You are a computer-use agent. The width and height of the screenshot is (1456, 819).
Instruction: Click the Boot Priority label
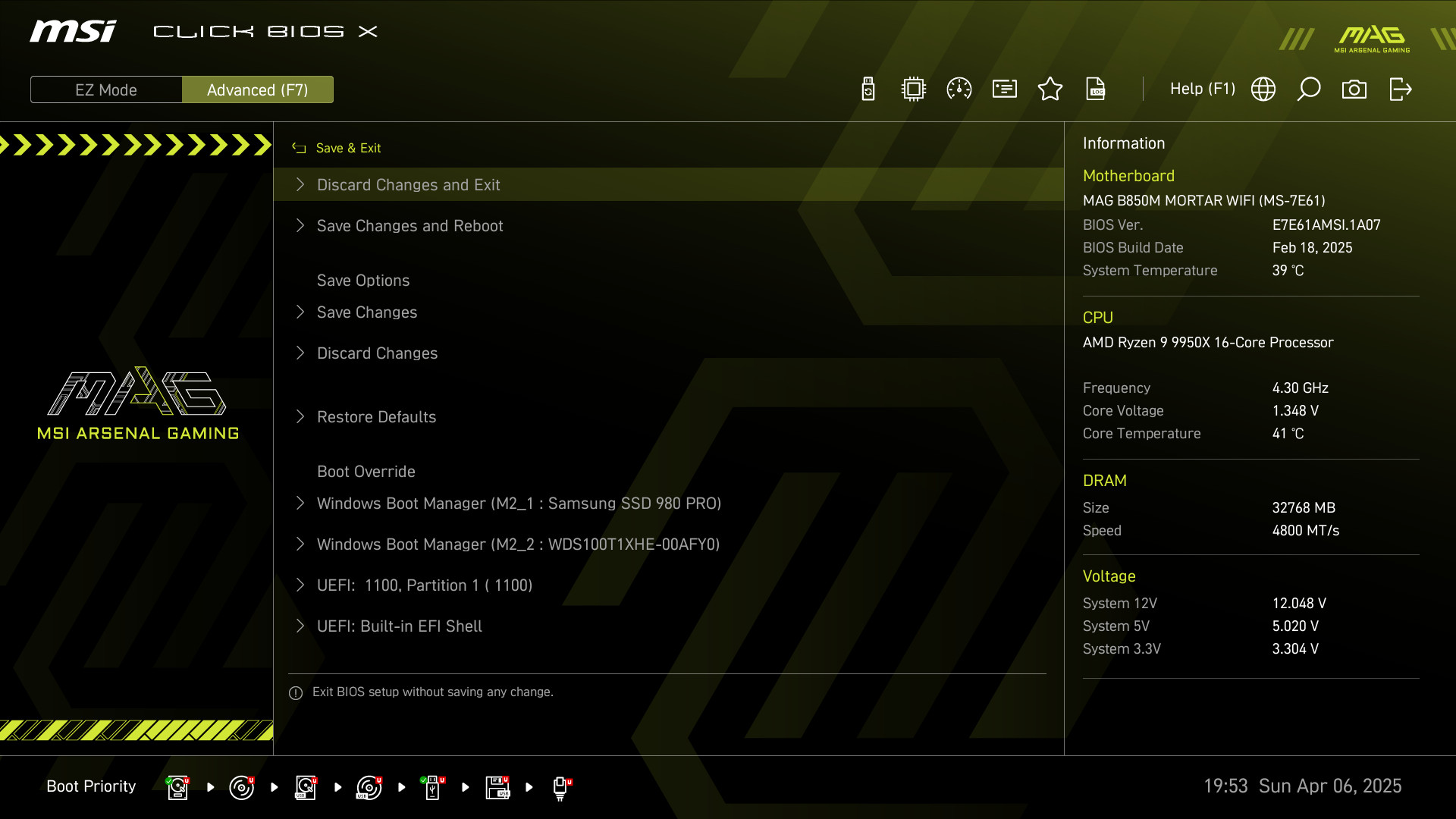point(91,786)
